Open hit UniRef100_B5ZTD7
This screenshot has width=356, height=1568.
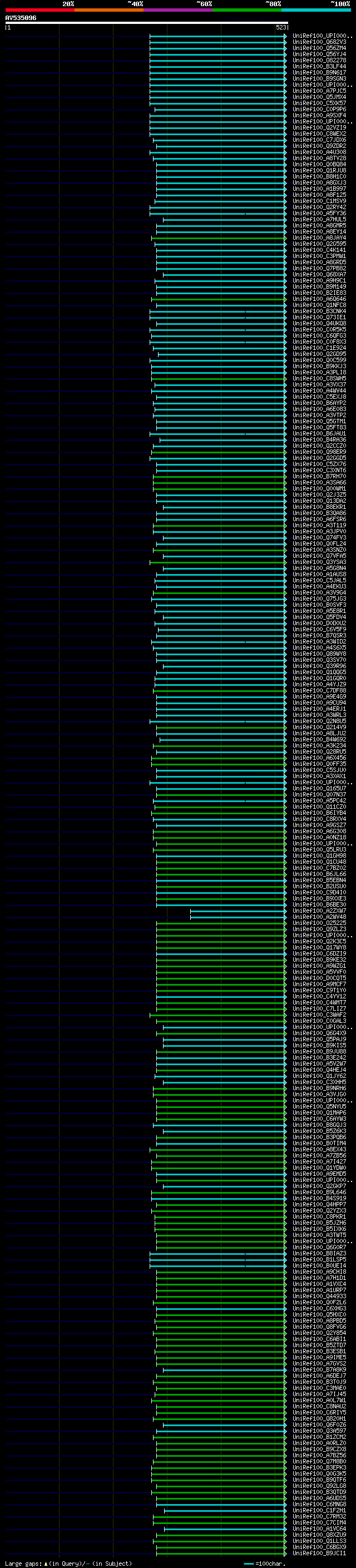point(319,1345)
